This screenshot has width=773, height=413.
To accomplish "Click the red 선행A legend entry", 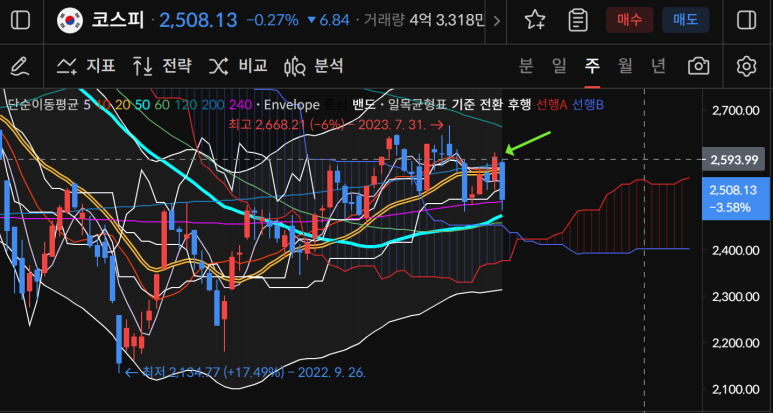I will click(552, 104).
